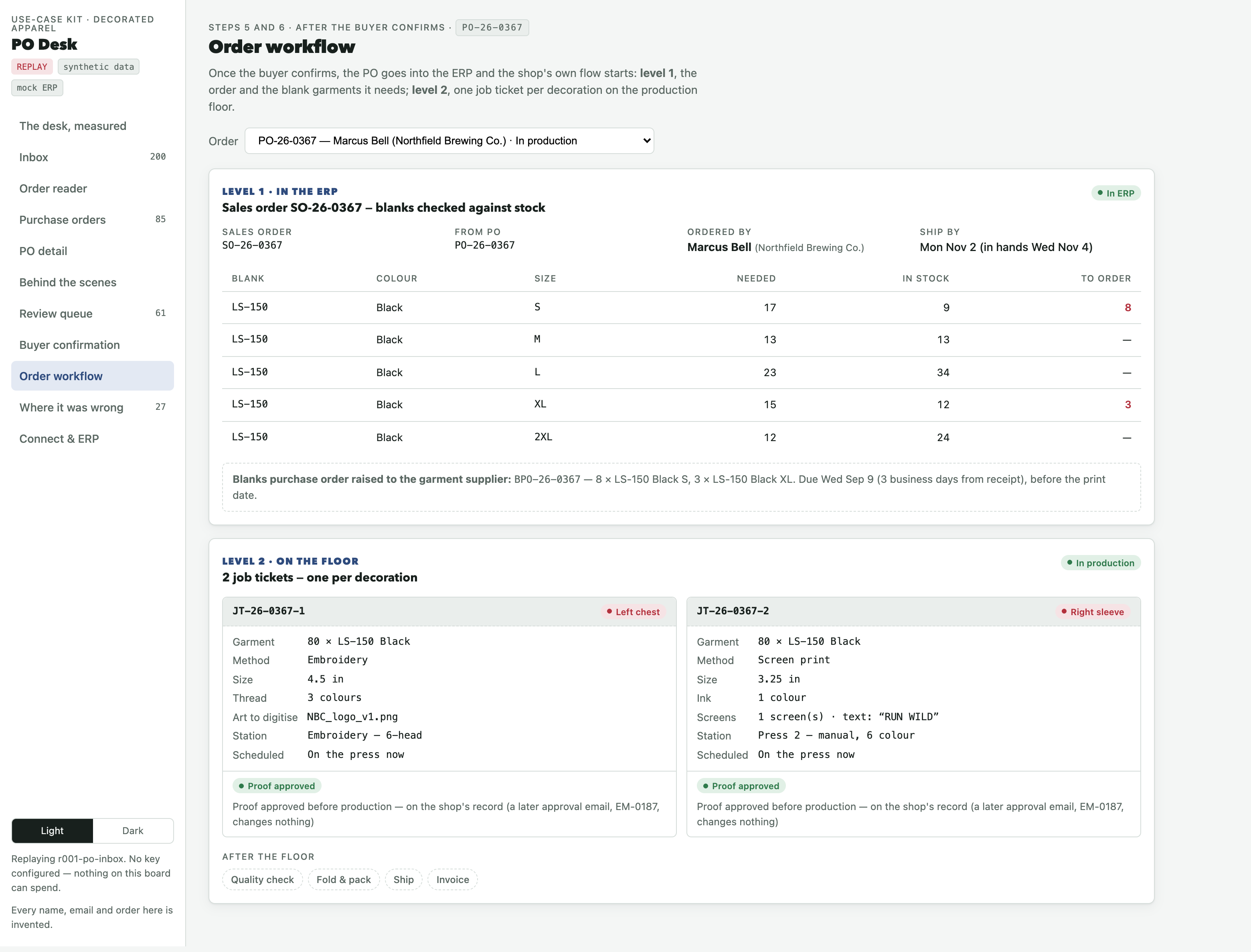Select the Light theme option
Image resolution: width=1251 pixels, height=952 pixels.
point(52,831)
